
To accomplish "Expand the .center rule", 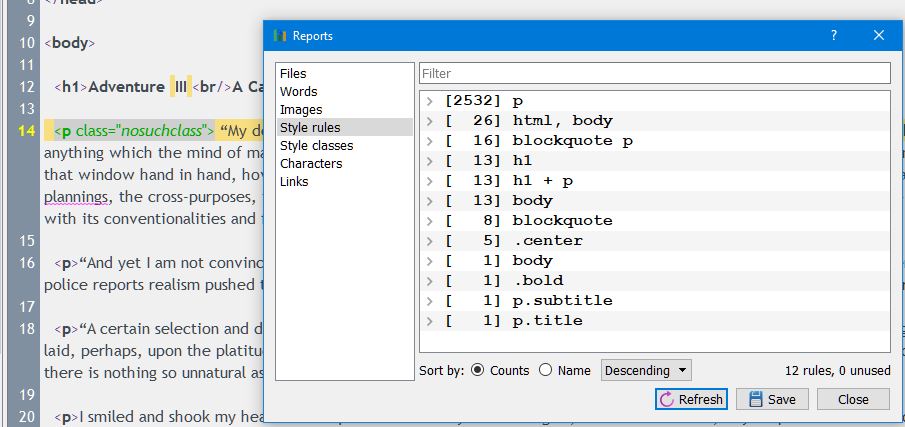I will (x=429, y=241).
